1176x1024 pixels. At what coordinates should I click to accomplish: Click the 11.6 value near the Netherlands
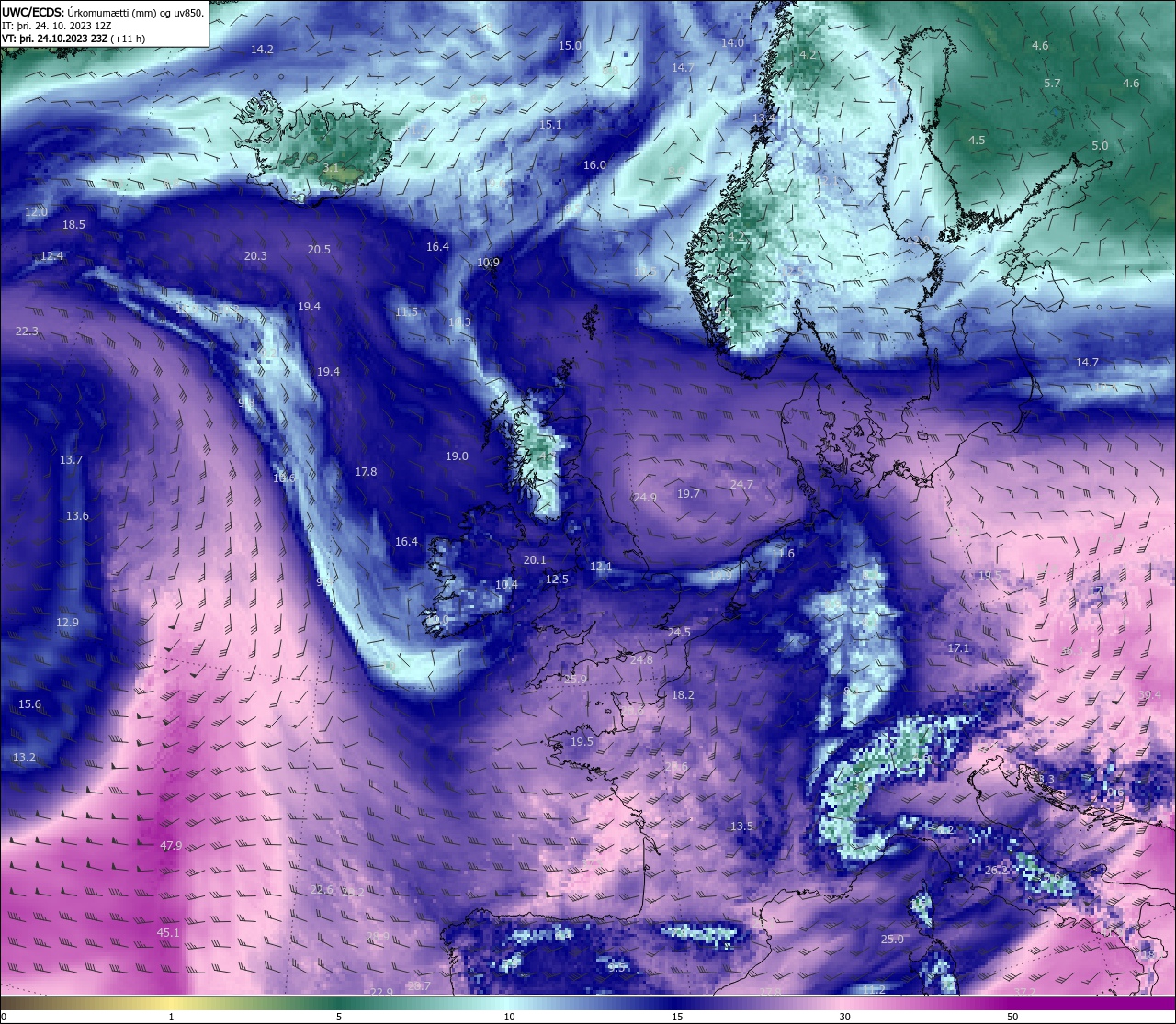pyautogui.click(x=783, y=554)
